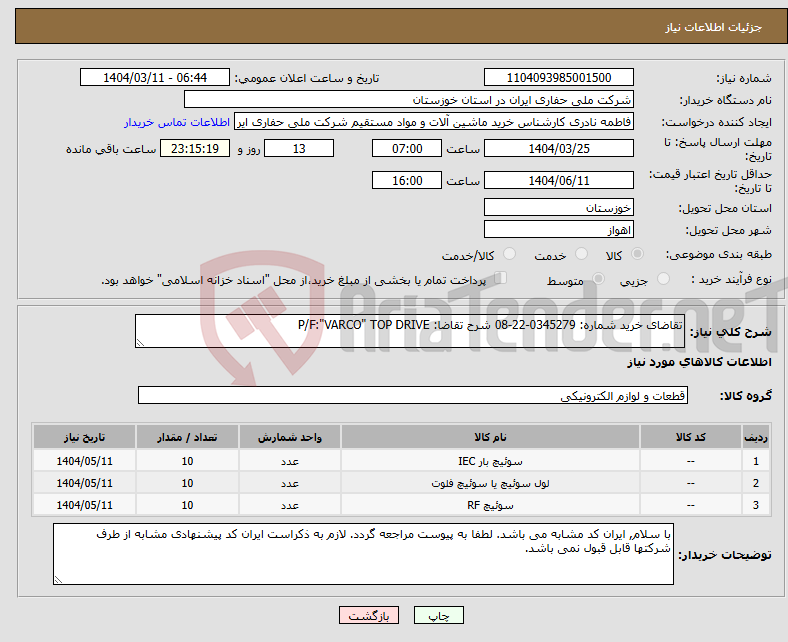Click the delivery city field اهواز

point(558,229)
